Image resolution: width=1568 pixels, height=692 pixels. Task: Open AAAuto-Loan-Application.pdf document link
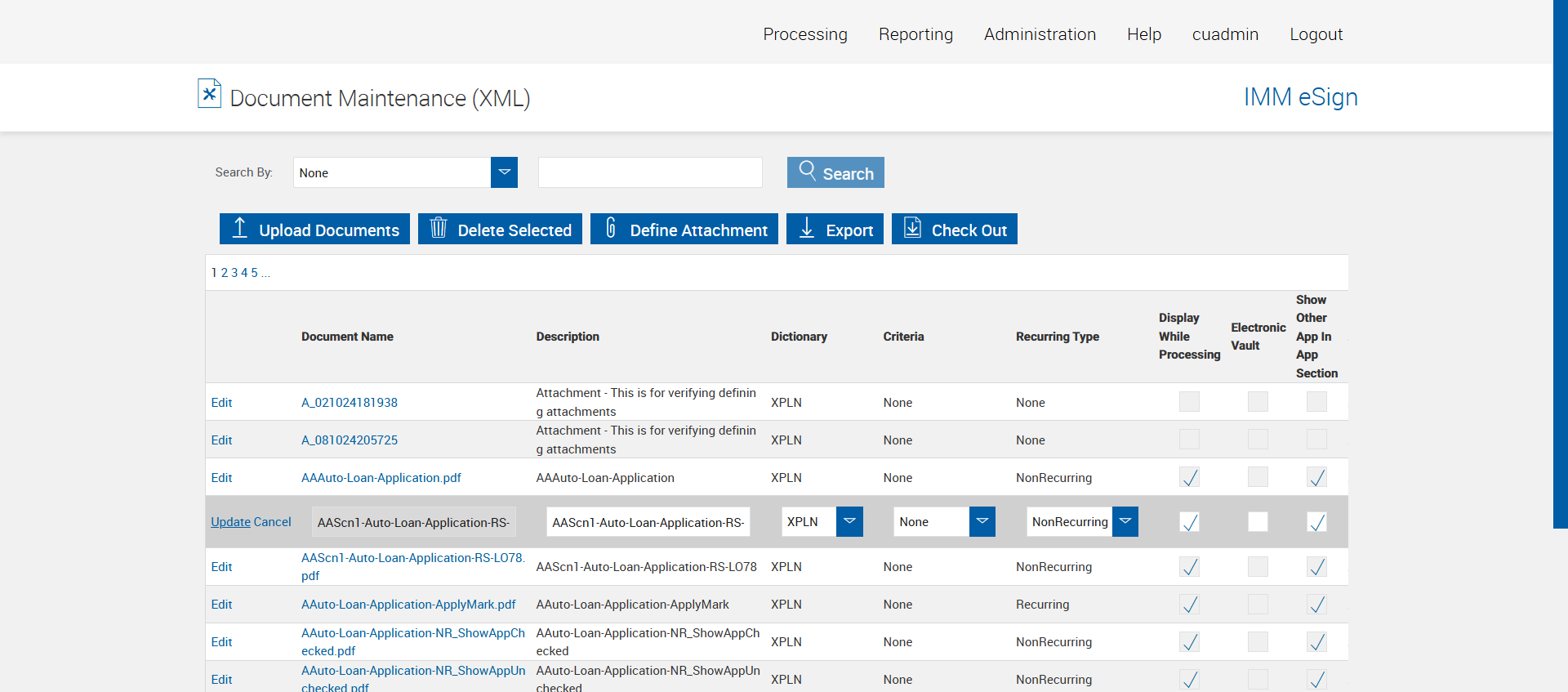click(x=381, y=478)
